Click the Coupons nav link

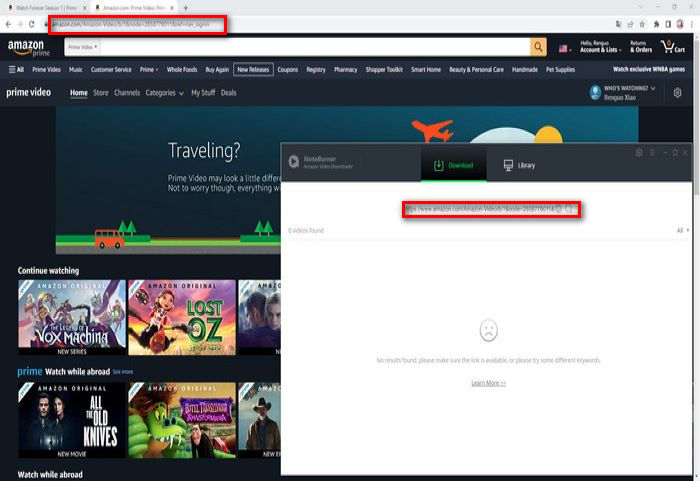coord(288,69)
